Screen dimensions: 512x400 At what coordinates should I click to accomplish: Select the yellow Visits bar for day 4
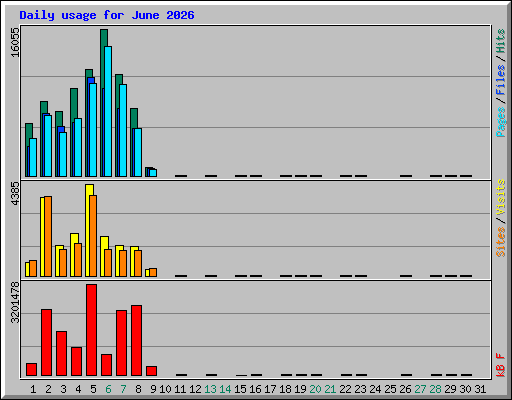coord(74,238)
